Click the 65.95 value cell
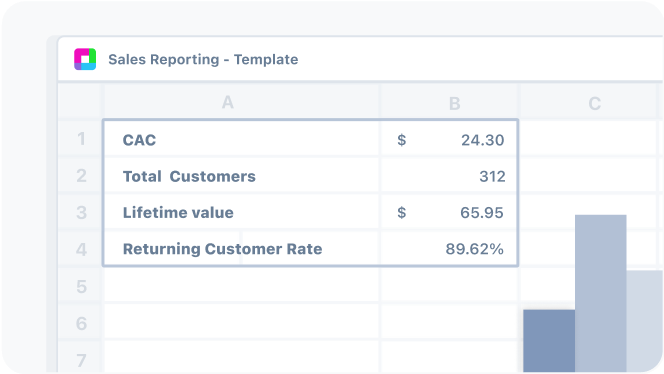664x374 pixels. 449,212
